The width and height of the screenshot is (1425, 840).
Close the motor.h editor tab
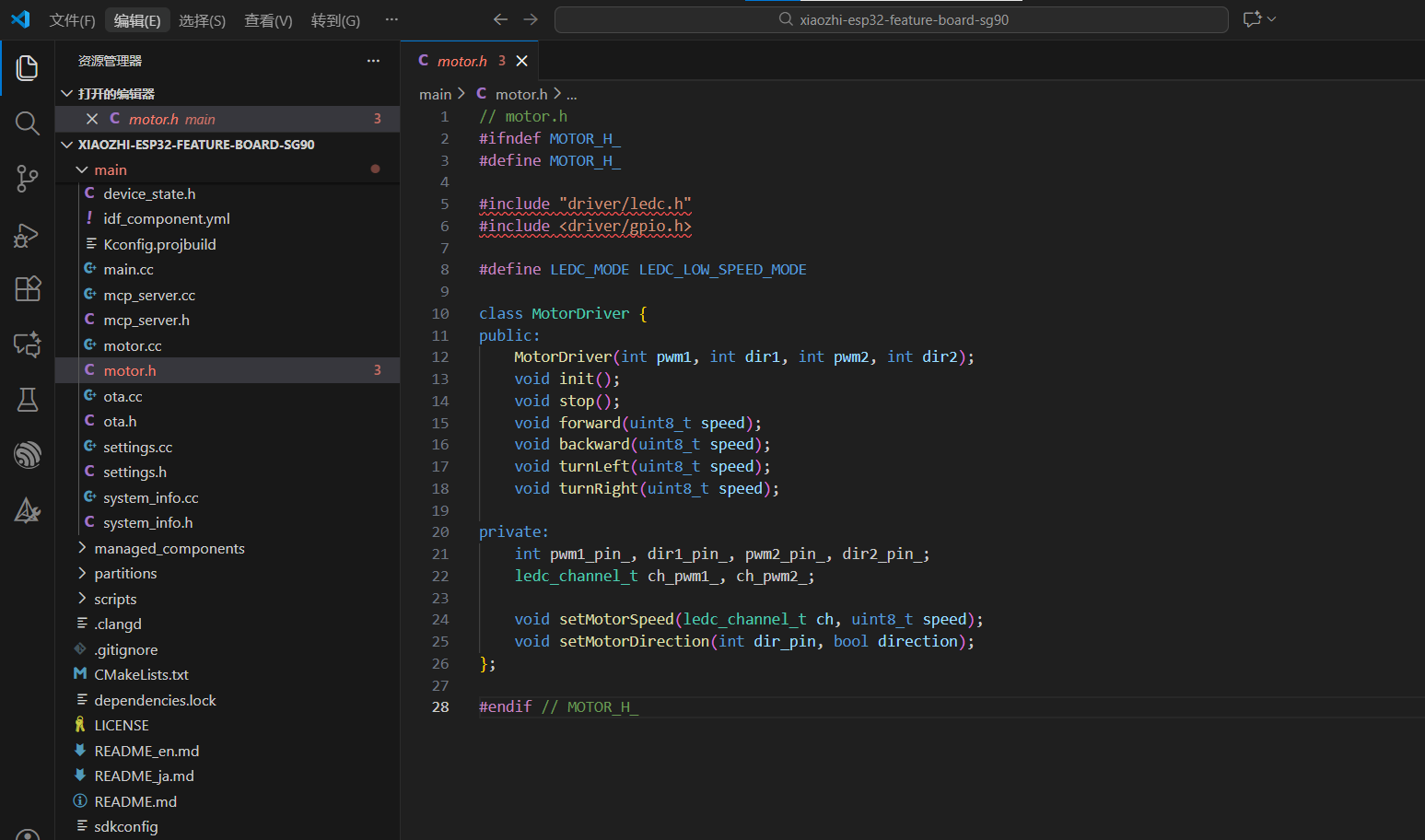(x=522, y=61)
